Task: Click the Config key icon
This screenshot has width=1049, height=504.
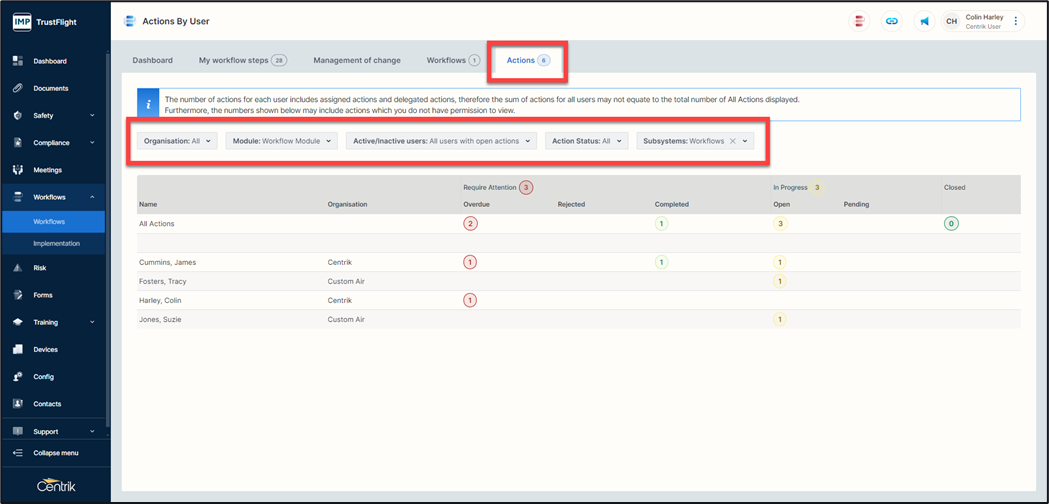Action: click(x=18, y=377)
